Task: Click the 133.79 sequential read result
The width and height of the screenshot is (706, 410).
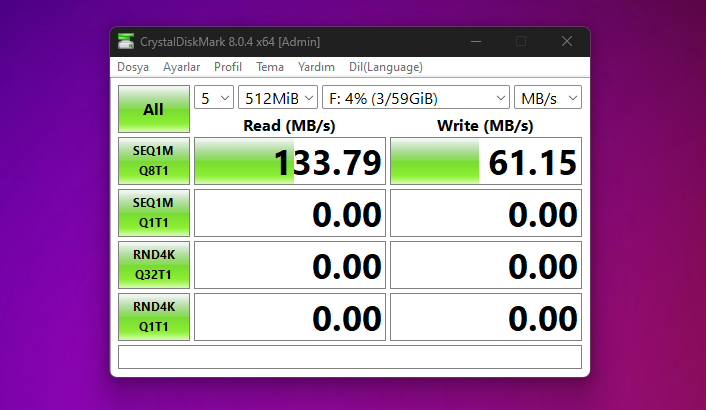Action: coord(290,161)
